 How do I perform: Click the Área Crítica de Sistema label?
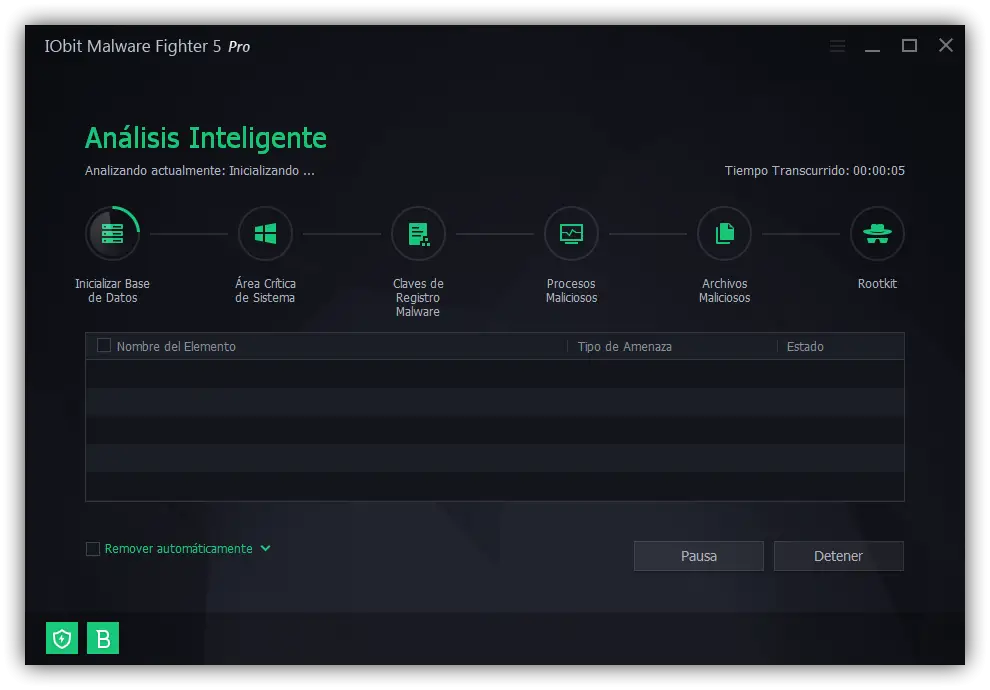(265, 290)
